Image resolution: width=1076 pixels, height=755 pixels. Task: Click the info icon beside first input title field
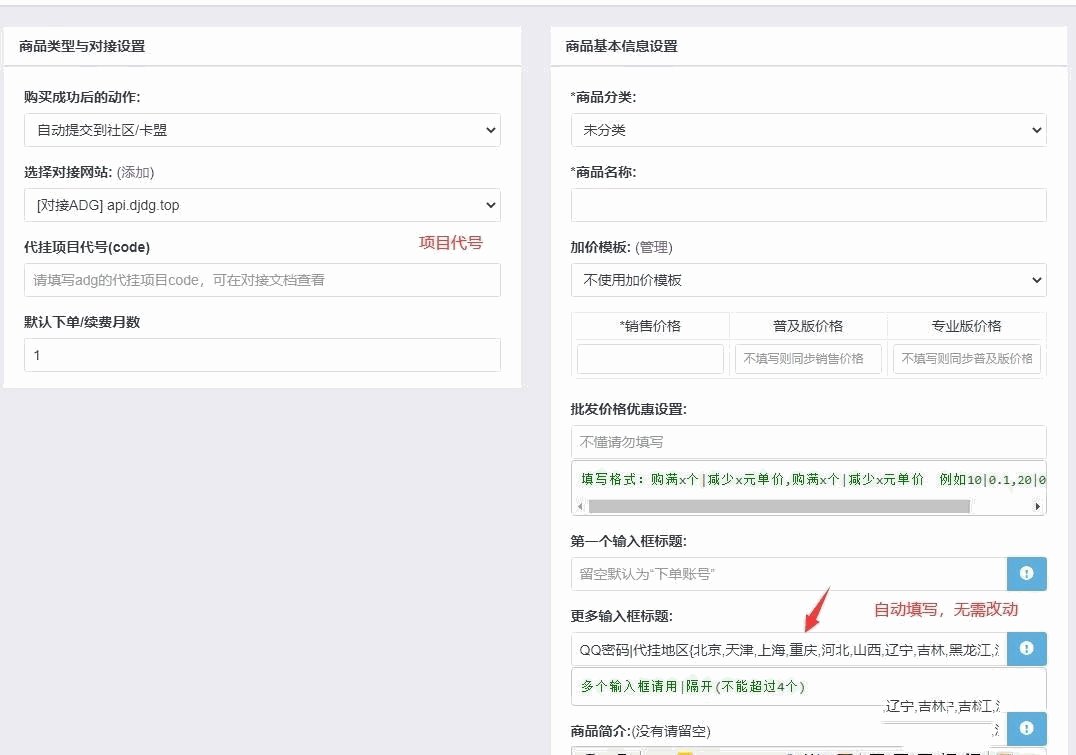click(1026, 574)
